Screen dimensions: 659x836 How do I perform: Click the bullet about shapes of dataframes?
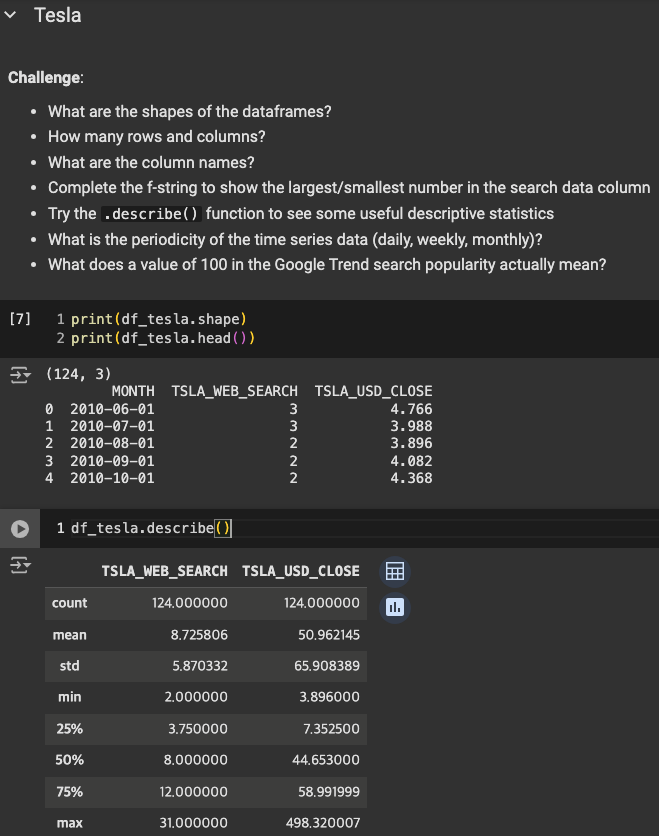point(189,111)
